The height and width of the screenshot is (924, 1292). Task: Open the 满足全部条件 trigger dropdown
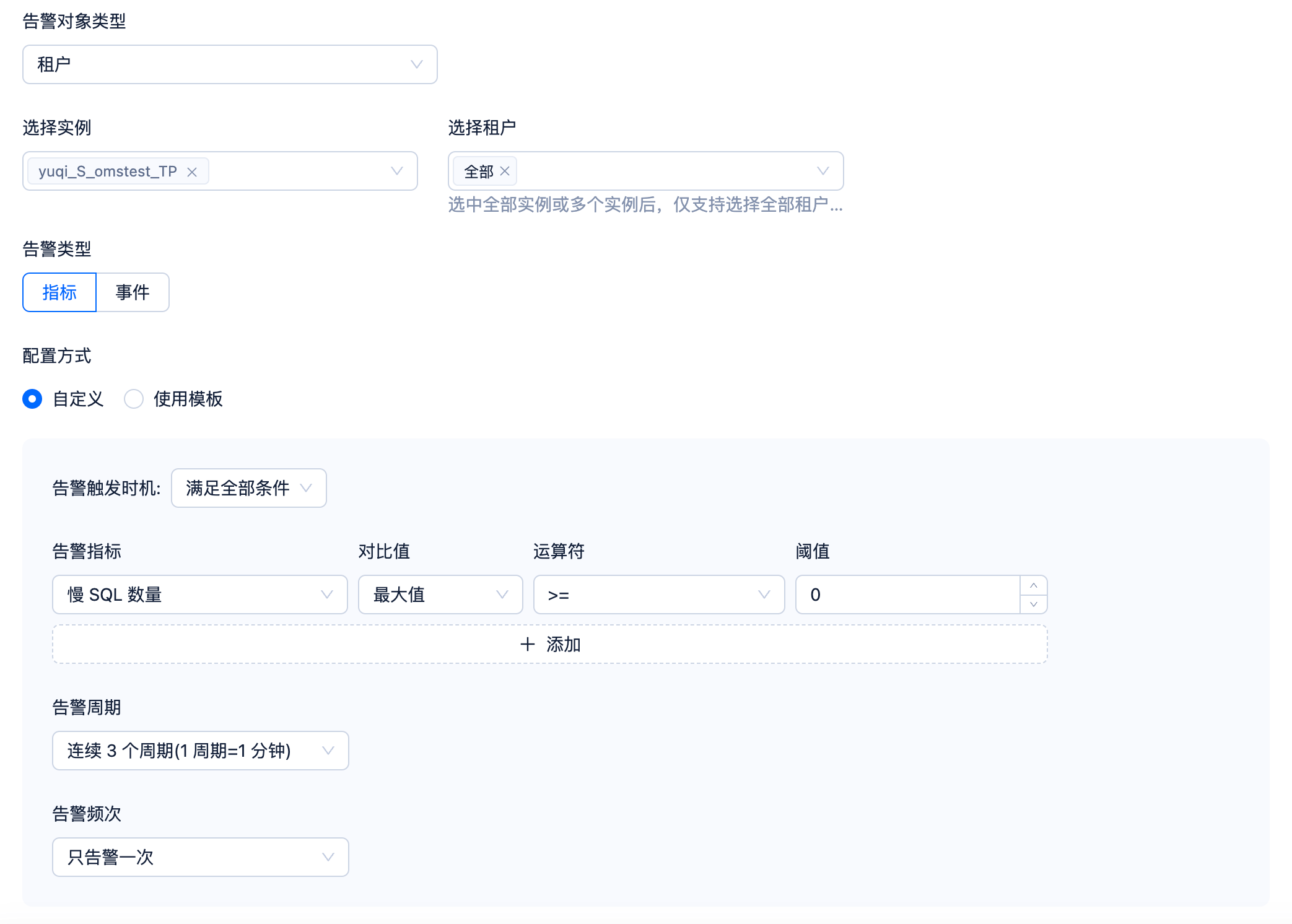pyautogui.click(x=248, y=488)
